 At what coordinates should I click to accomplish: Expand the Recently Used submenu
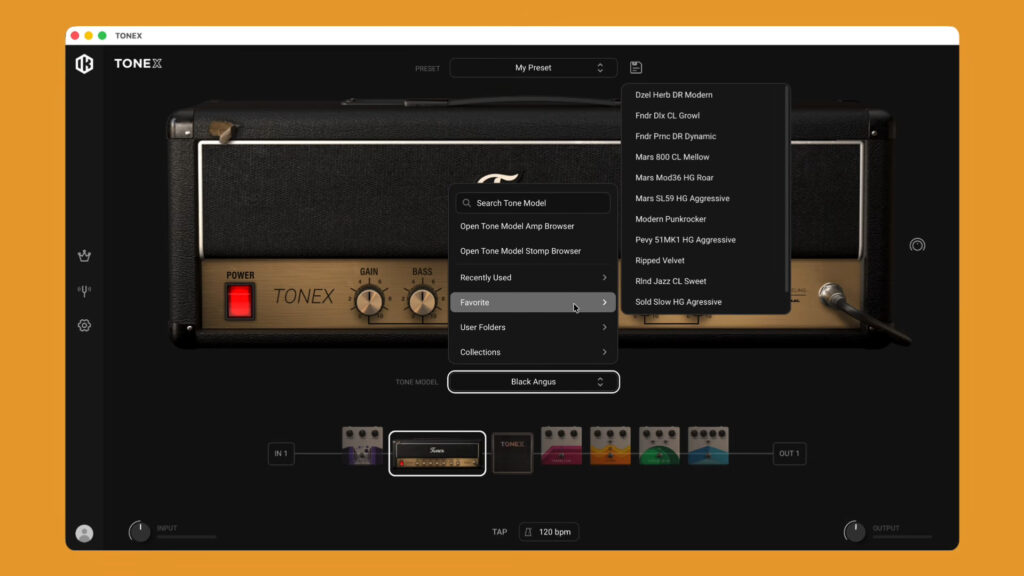pos(533,278)
